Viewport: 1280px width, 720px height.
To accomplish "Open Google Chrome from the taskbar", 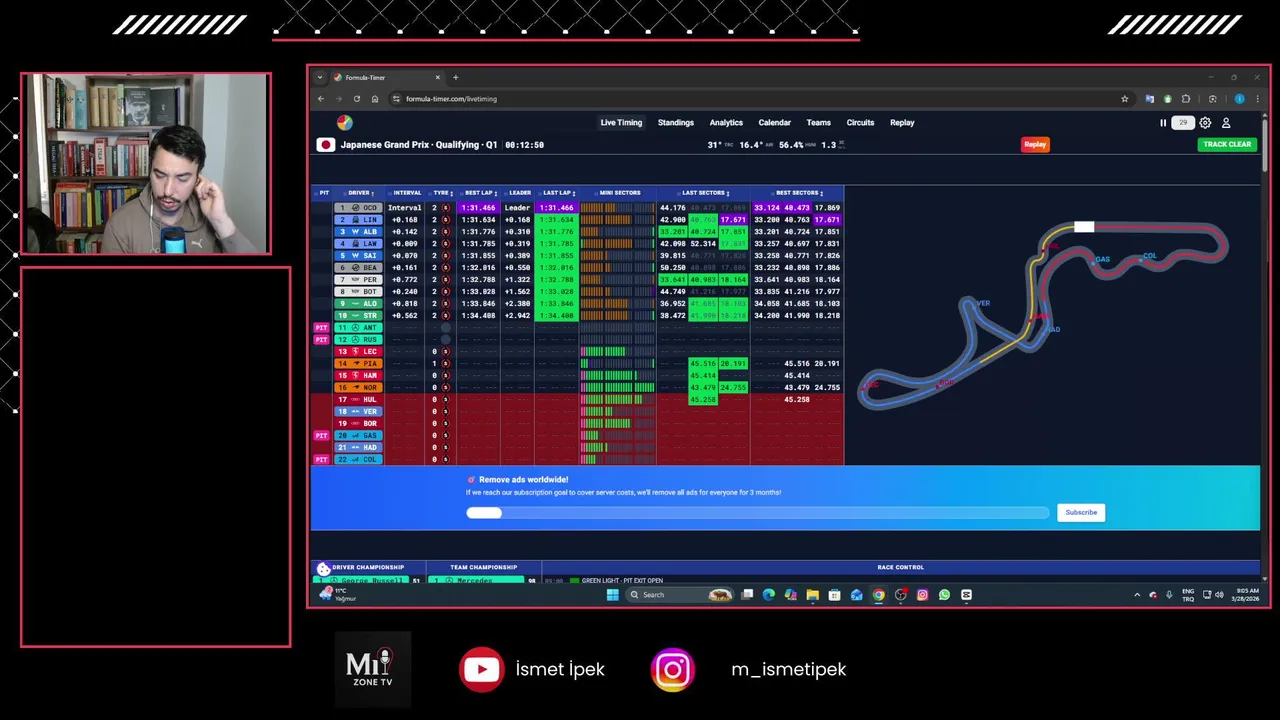I will click(x=878, y=595).
